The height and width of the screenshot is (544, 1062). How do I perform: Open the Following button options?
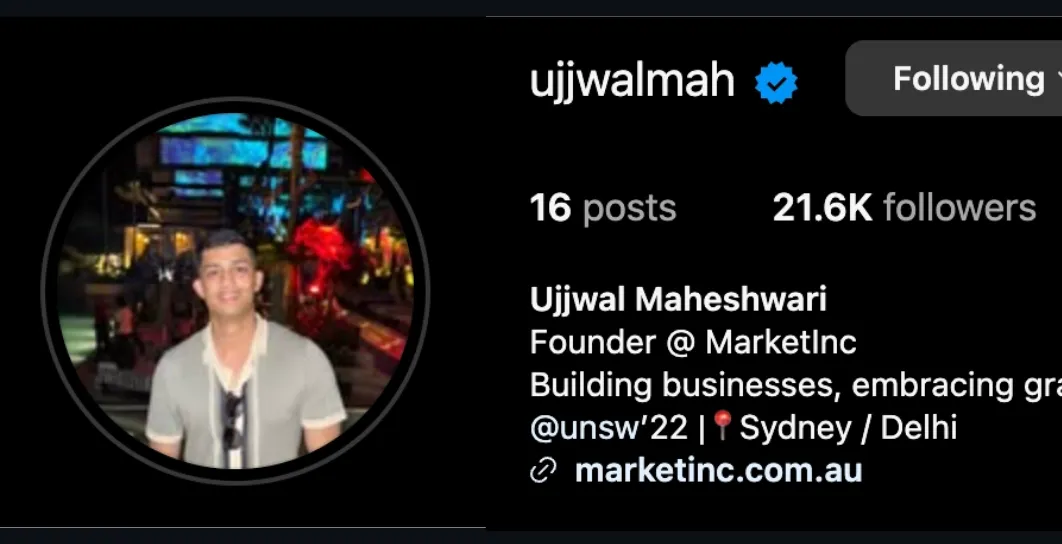(954, 79)
